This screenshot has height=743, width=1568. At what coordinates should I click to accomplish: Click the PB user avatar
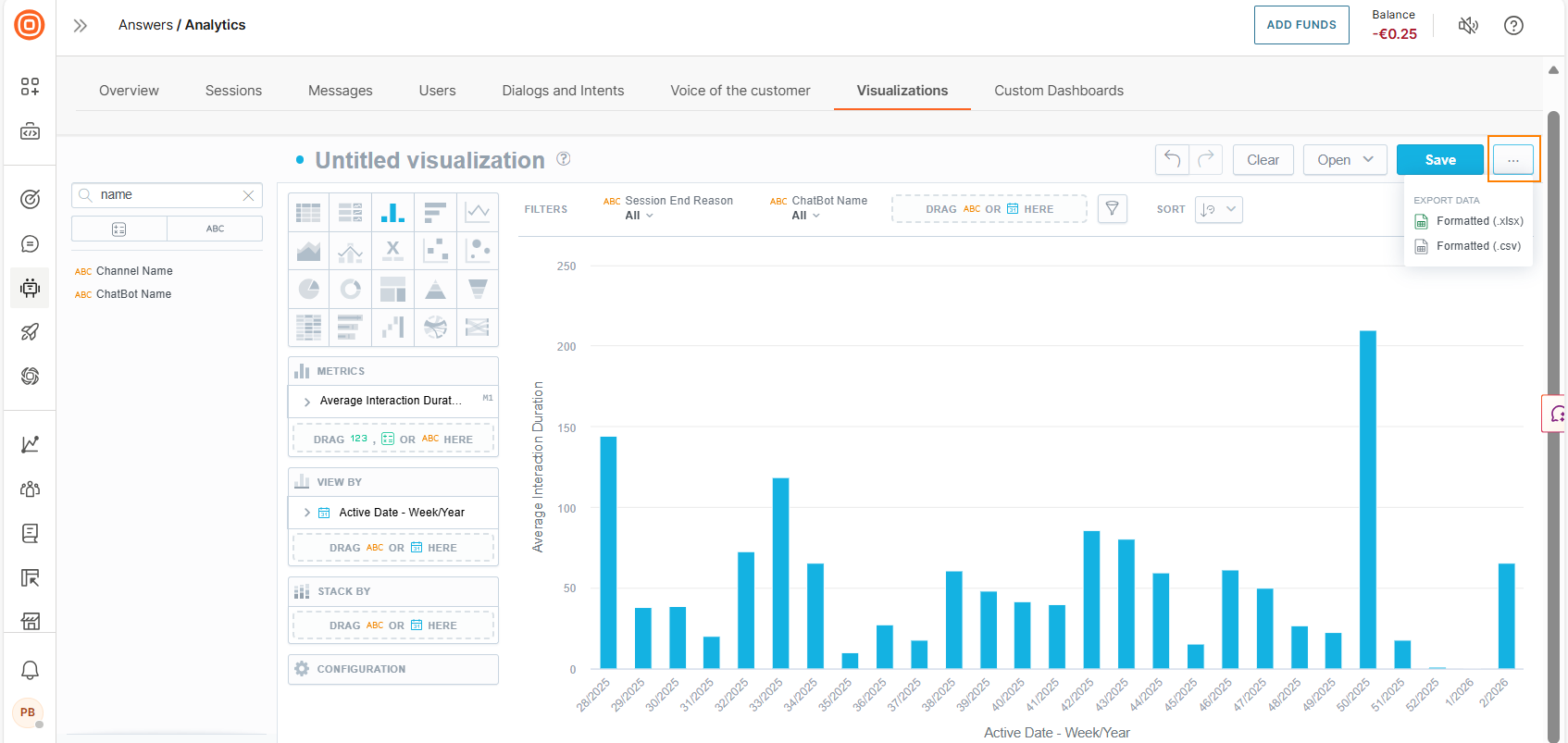28,712
